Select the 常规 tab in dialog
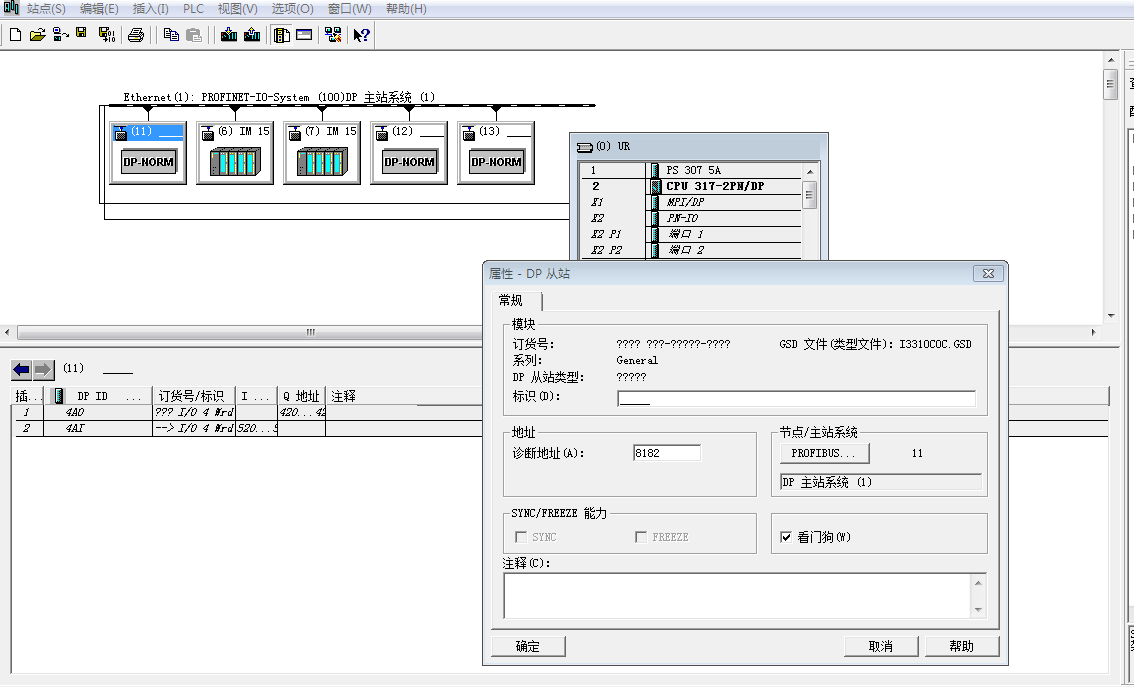The height and width of the screenshot is (687, 1134). [511, 301]
